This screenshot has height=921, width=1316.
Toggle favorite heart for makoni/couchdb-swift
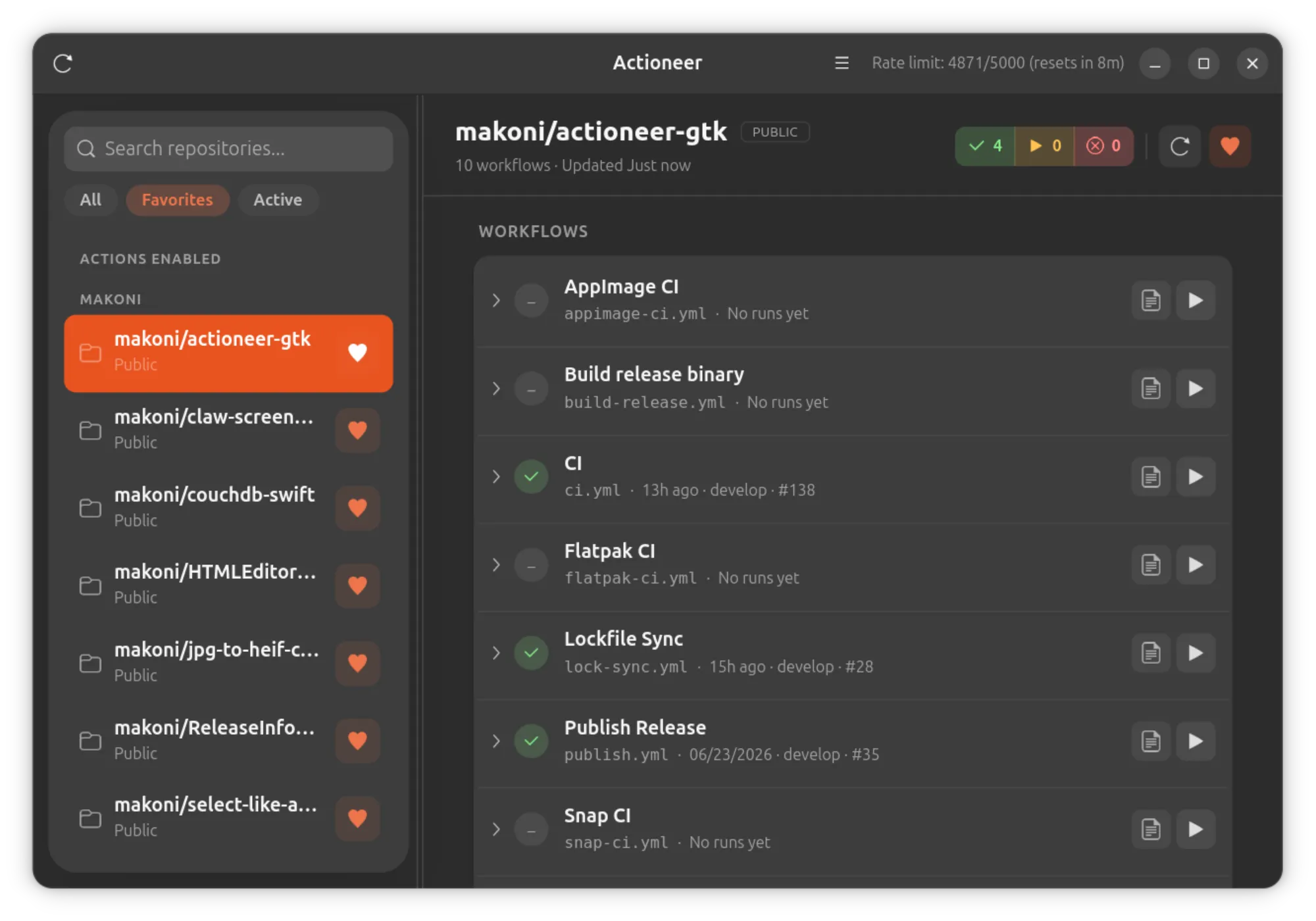(357, 508)
